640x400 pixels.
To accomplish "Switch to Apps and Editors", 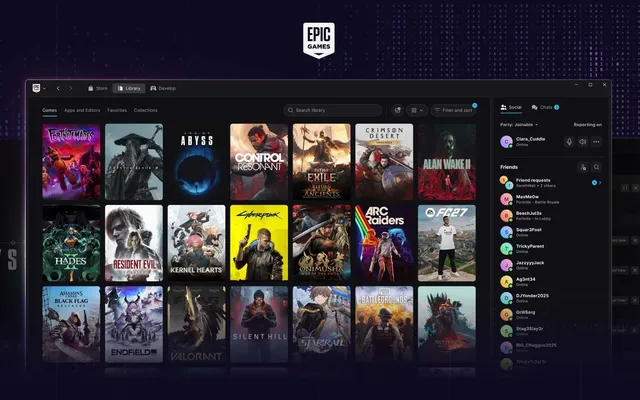I will pos(82,110).
